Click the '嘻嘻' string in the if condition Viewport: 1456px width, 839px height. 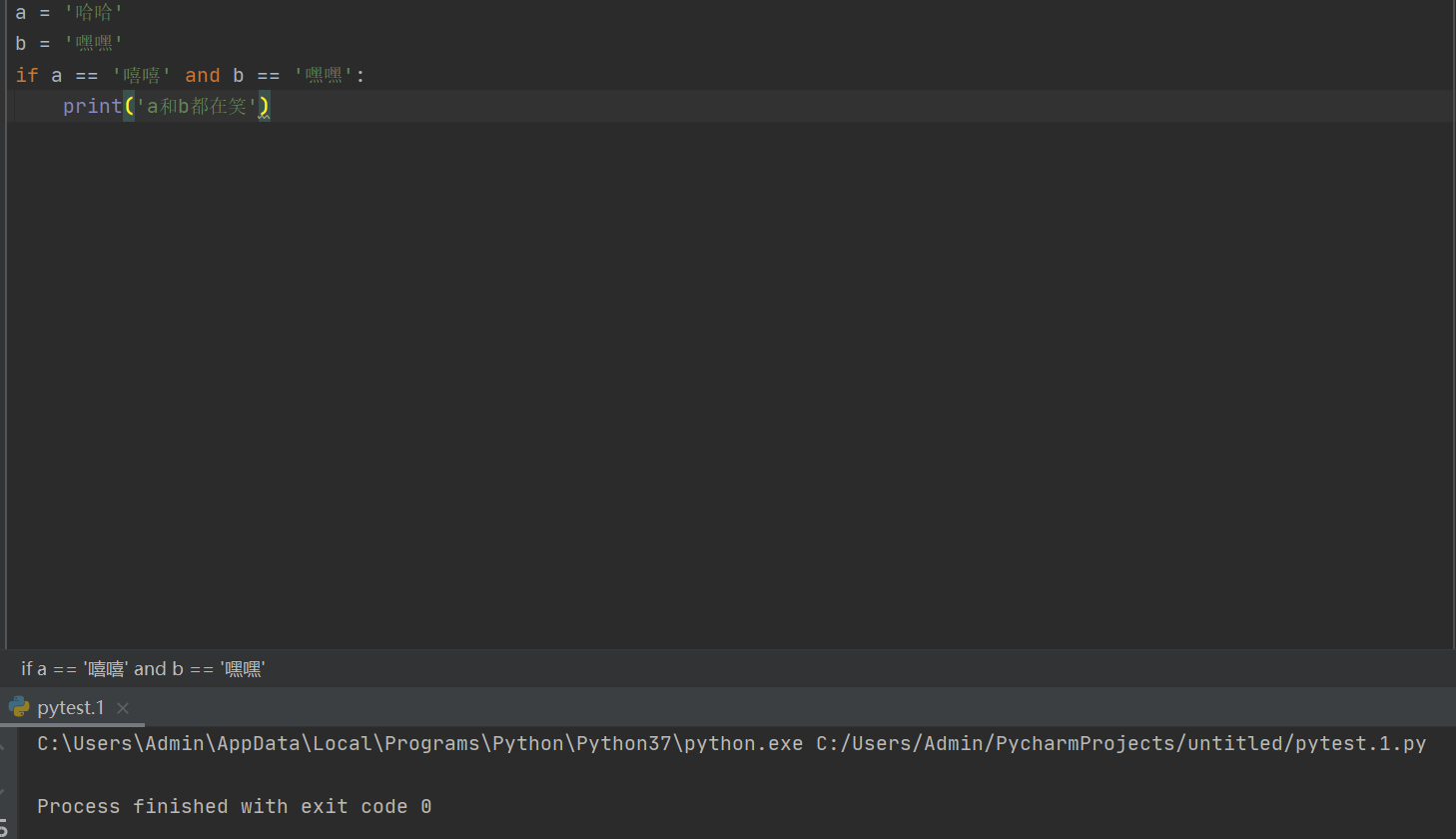pos(141,75)
